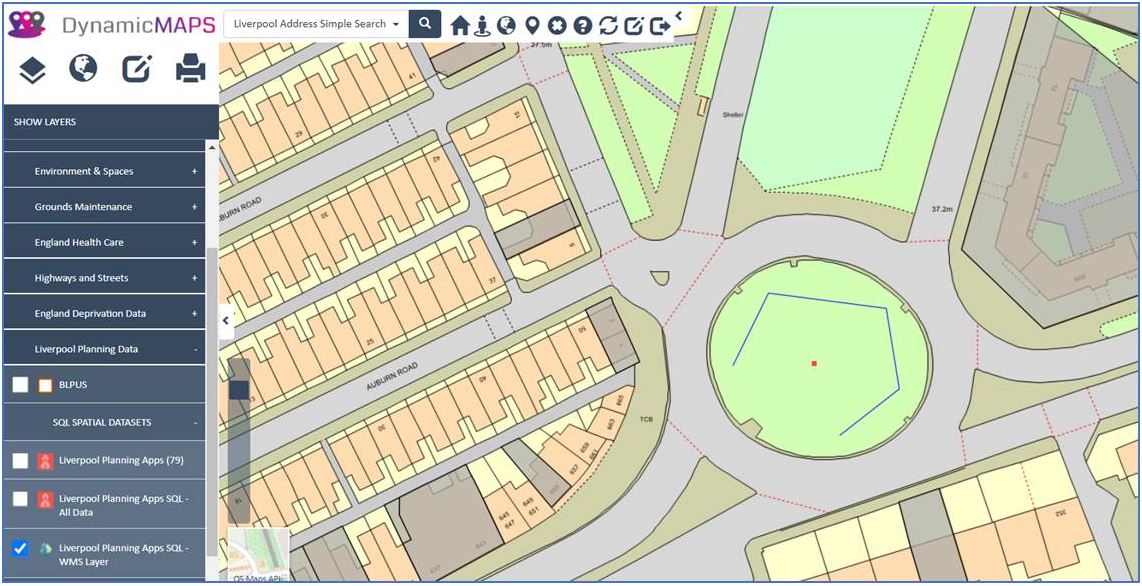Click the Liverpool Planning Apps (79) legend icon

[45, 460]
